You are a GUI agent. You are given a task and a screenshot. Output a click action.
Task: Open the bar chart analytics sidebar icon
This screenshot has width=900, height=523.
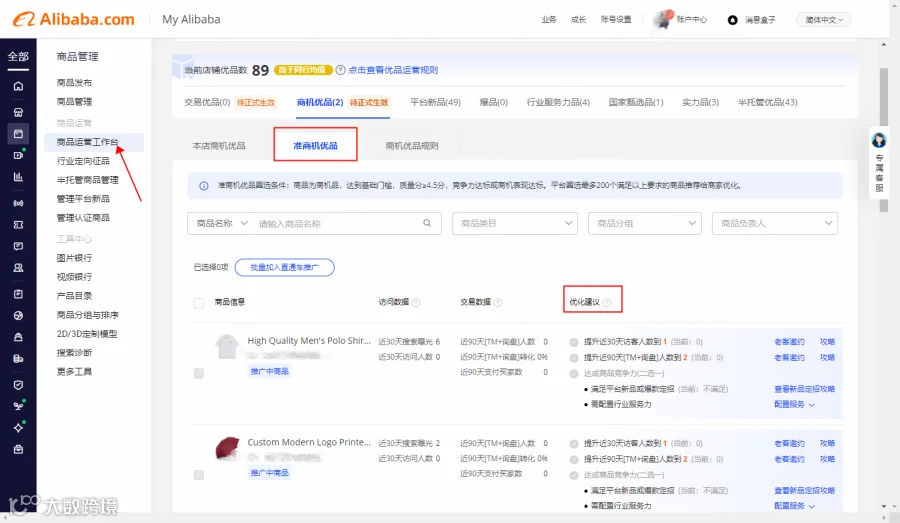coord(18,177)
